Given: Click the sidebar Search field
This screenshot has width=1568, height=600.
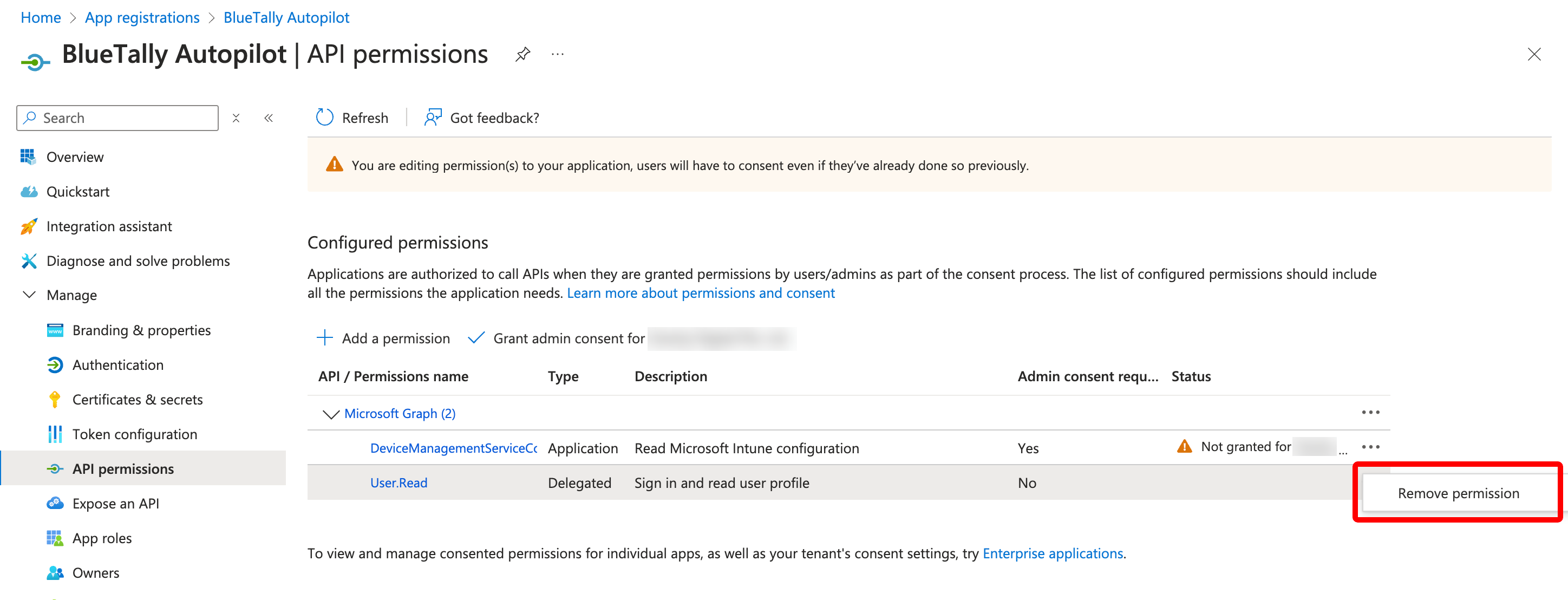Looking at the screenshot, I should tap(117, 118).
